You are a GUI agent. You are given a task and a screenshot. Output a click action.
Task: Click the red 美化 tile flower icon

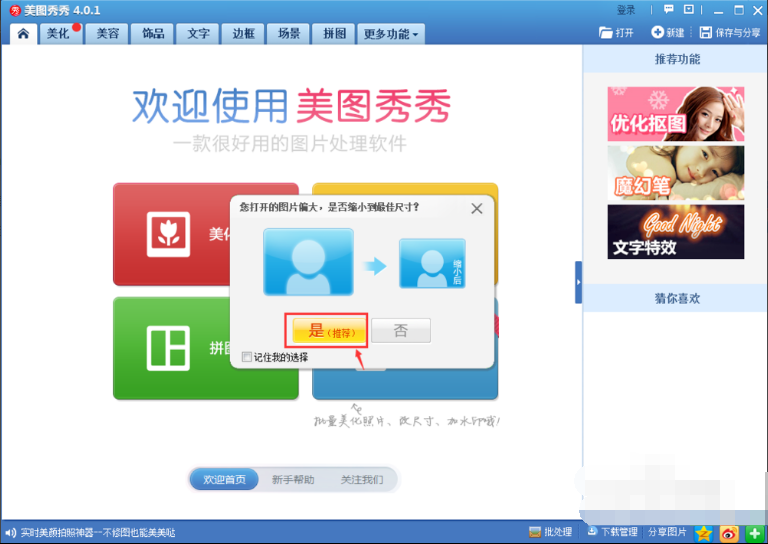click(168, 234)
